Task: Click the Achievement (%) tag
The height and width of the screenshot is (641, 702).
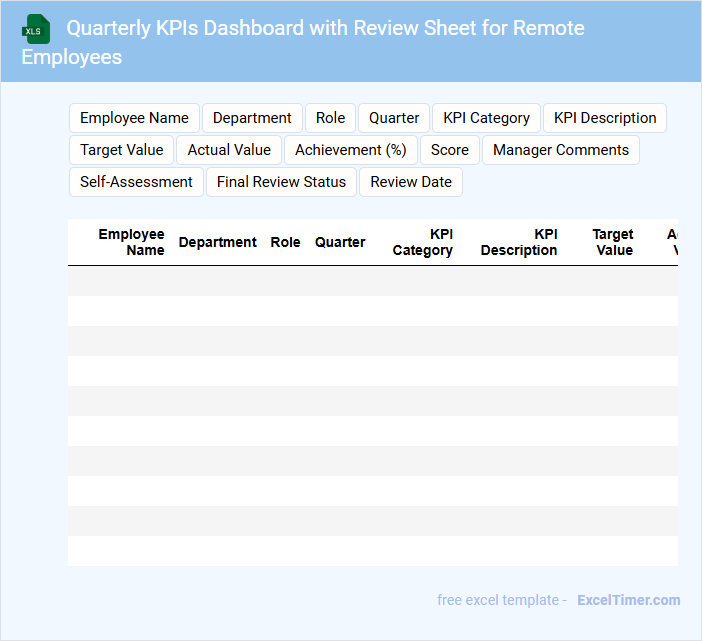Action: pos(350,150)
